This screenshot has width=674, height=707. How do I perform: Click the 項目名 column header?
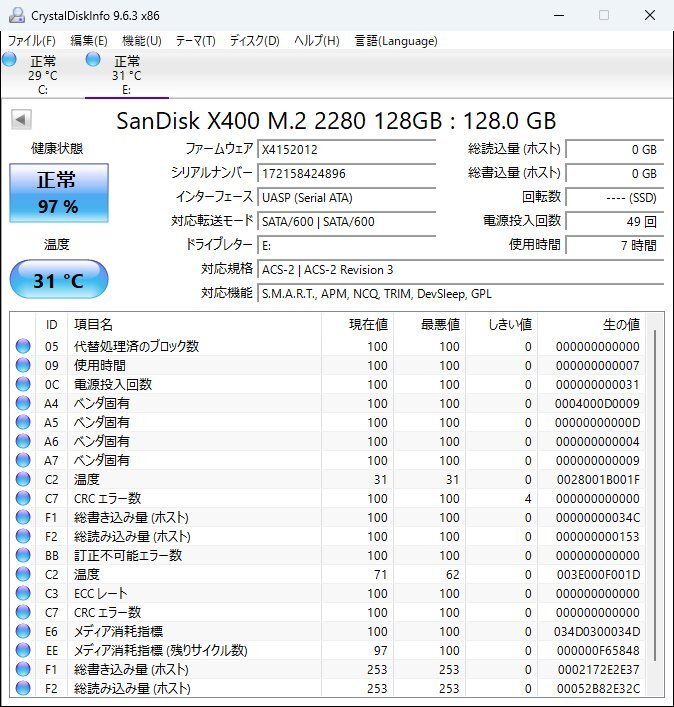click(x=194, y=324)
